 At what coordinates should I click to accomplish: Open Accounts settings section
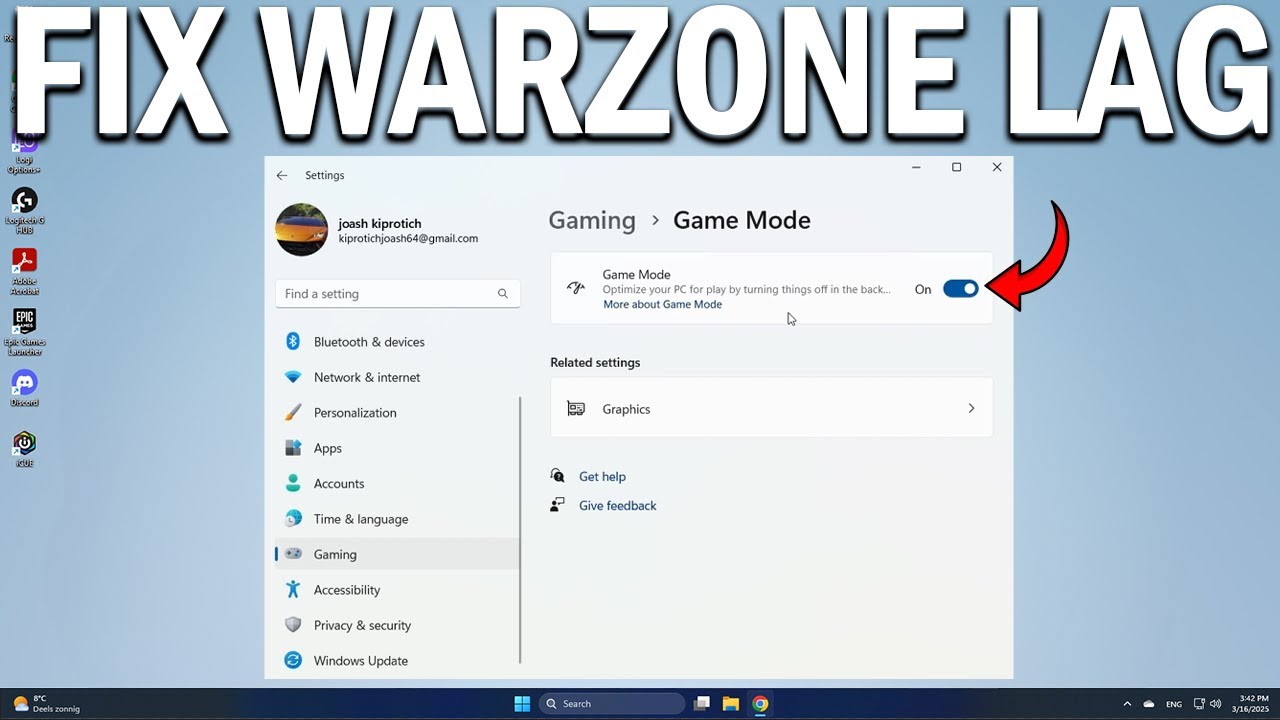[x=397, y=484]
